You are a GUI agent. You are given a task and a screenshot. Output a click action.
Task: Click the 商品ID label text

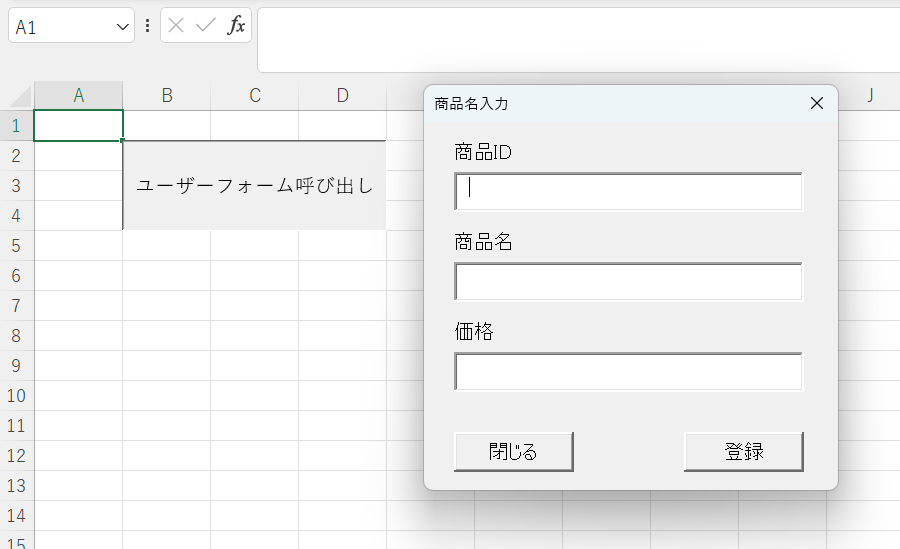point(483,152)
